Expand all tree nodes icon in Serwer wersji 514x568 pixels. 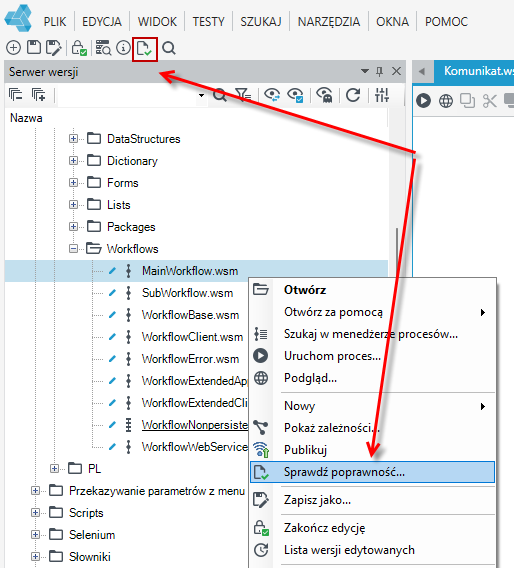pos(38,95)
